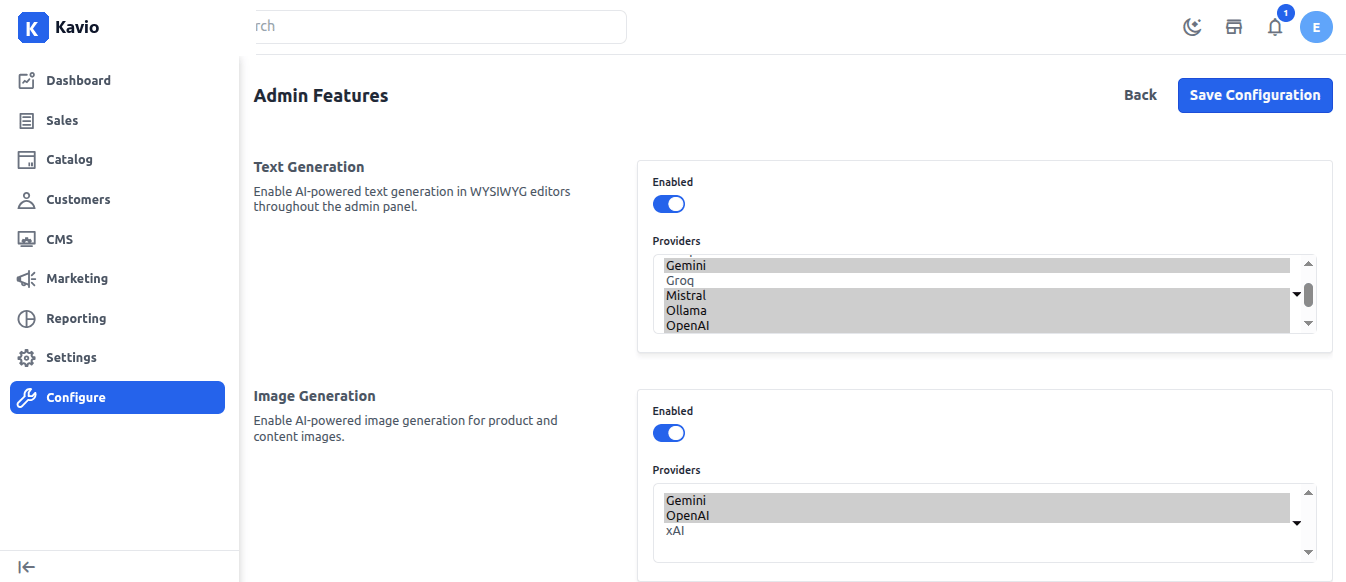Click the Back link
Viewport: 1346px width, 582px height.
tap(1140, 95)
